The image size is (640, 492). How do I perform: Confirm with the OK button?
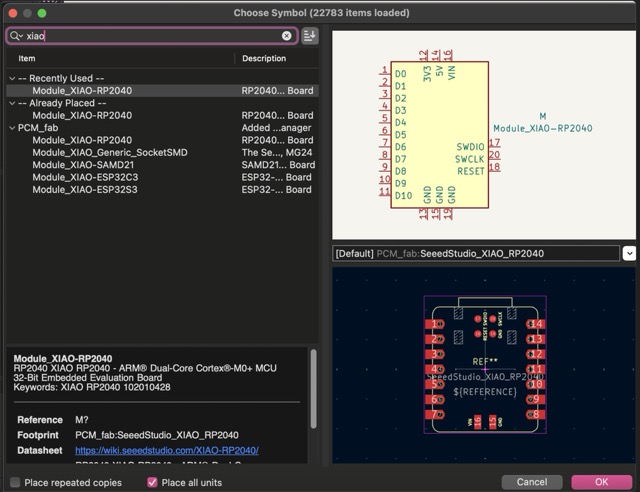click(602, 482)
